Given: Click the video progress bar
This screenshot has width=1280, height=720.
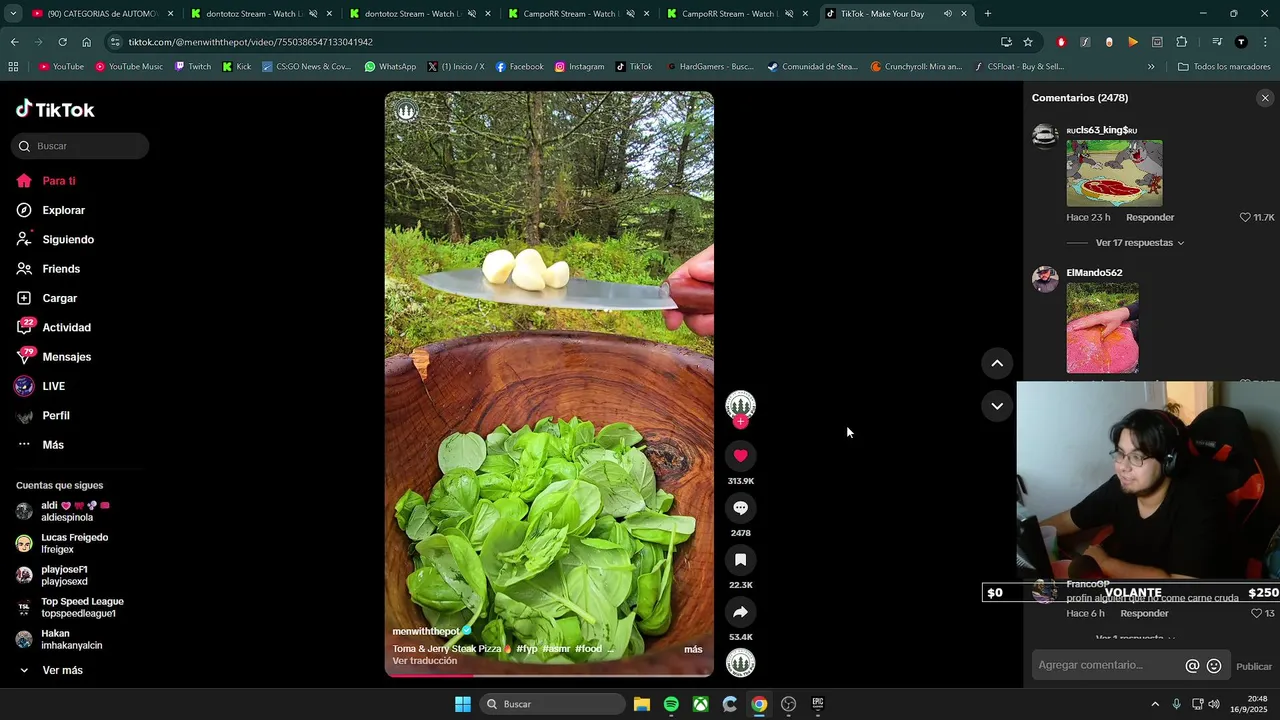Looking at the screenshot, I should (x=549, y=675).
